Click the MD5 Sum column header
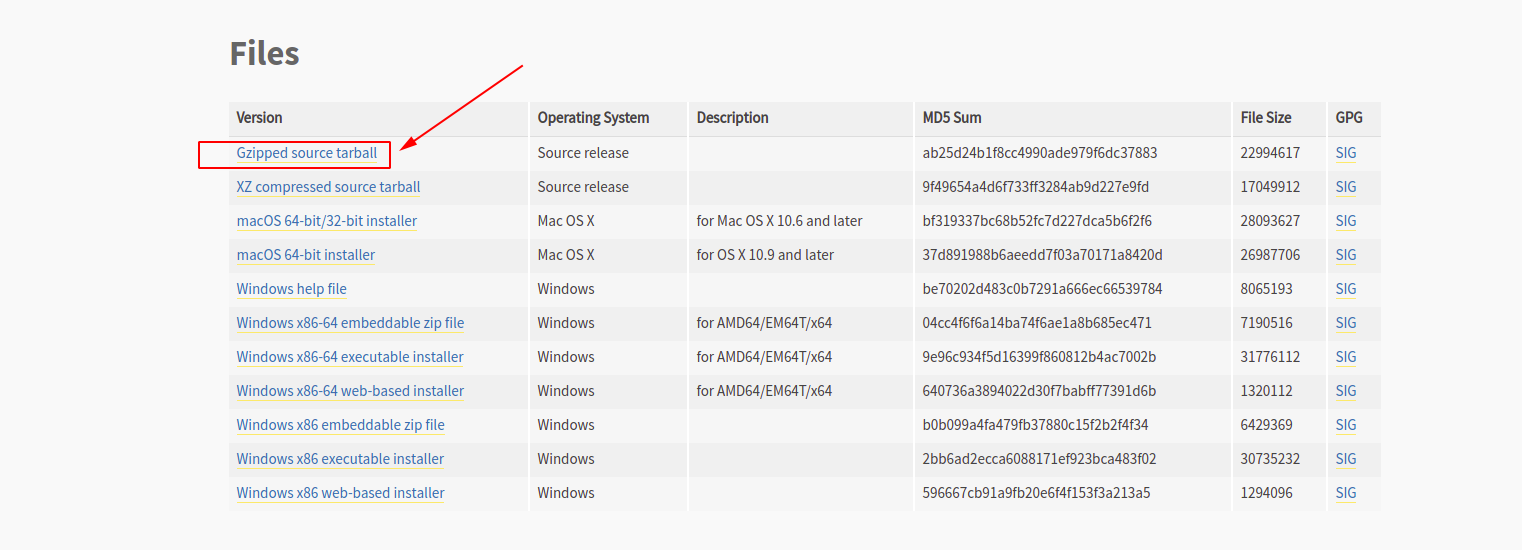 pyautogui.click(x=951, y=118)
